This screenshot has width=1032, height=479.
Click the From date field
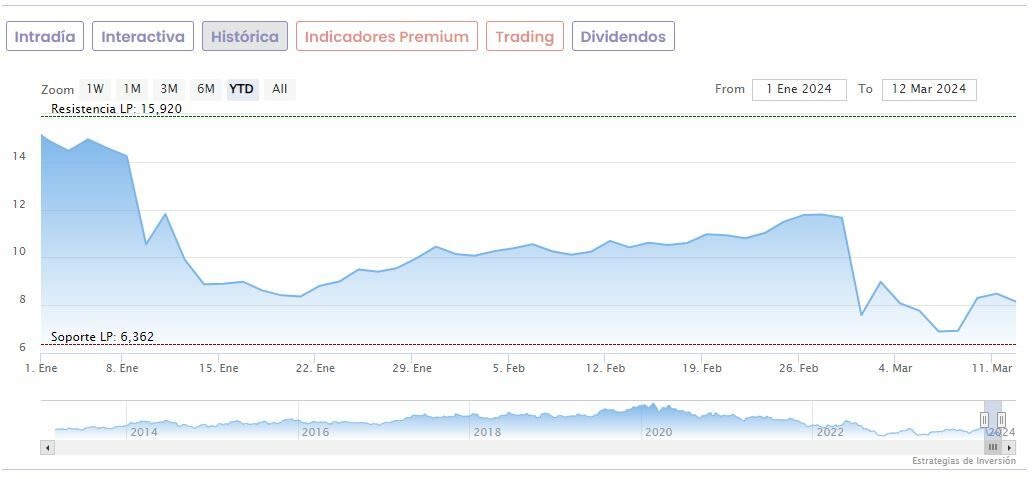click(x=799, y=89)
